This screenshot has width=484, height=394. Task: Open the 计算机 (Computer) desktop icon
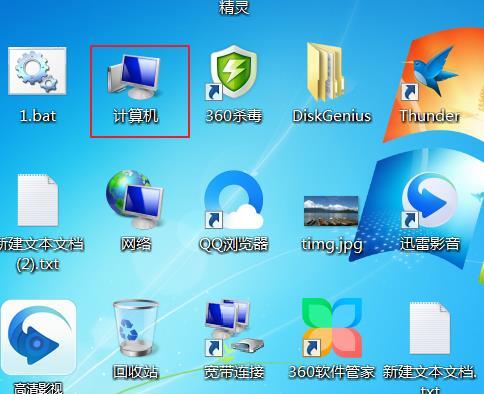point(135,77)
